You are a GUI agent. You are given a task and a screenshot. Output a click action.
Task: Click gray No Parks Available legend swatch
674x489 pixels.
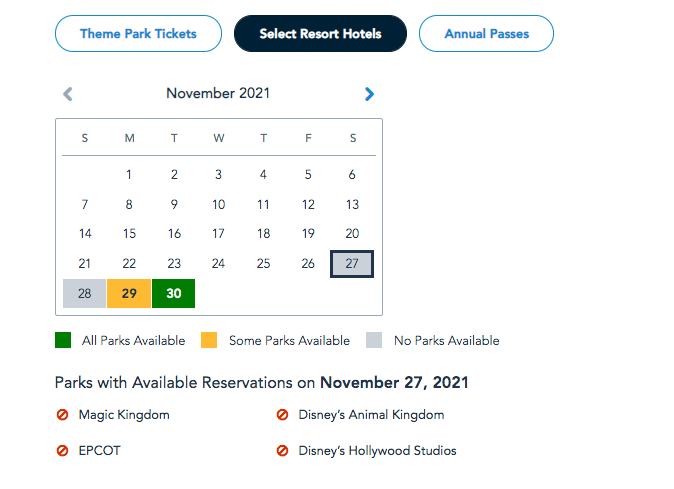pyautogui.click(x=374, y=340)
